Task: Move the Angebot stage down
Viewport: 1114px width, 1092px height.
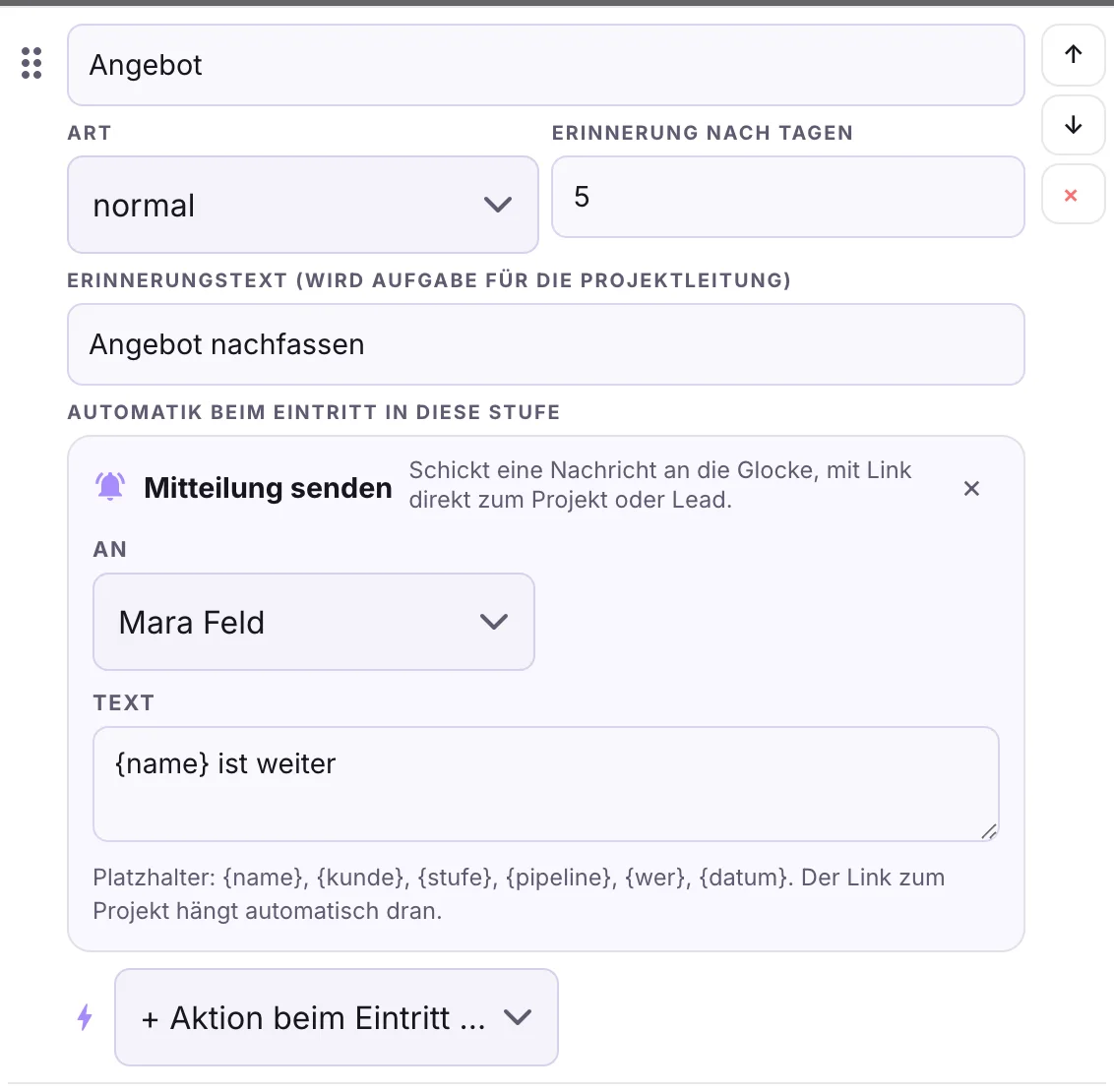Action: (1073, 125)
